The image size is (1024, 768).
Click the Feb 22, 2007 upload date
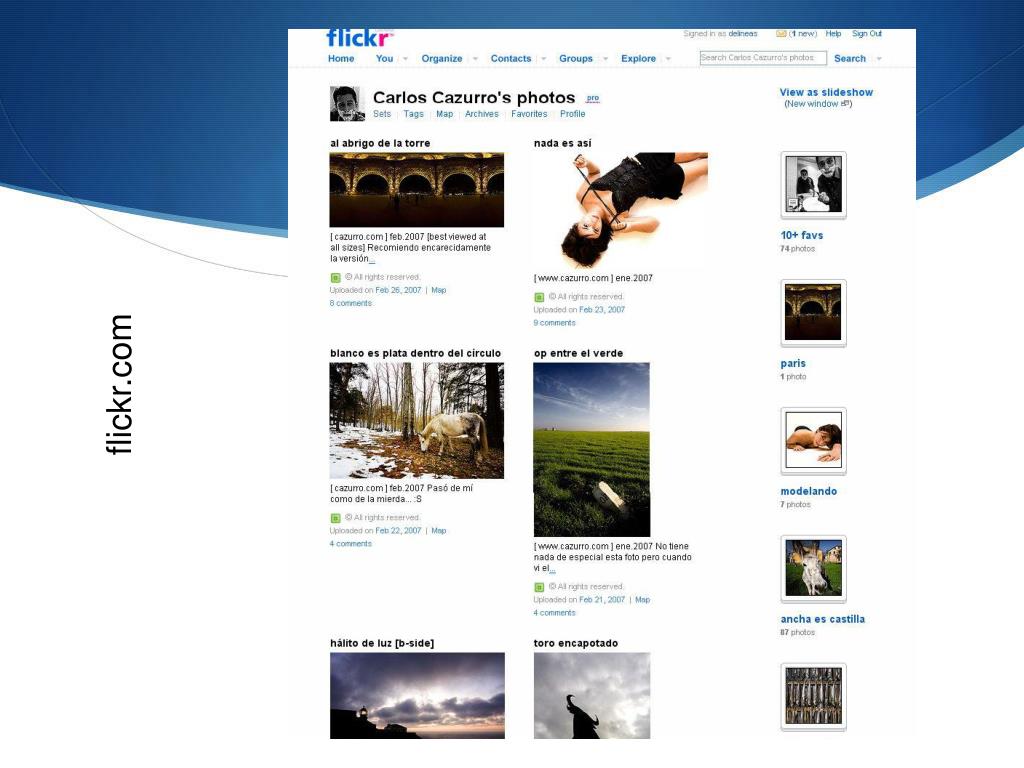tap(398, 530)
